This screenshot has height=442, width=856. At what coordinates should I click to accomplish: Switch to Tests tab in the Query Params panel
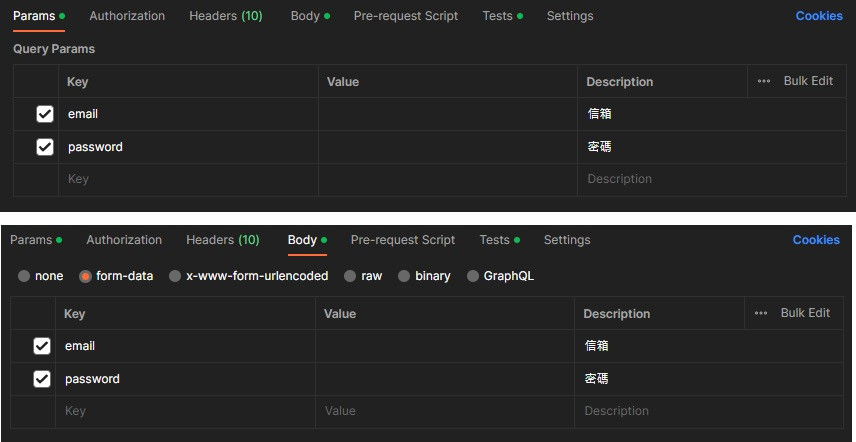(497, 16)
